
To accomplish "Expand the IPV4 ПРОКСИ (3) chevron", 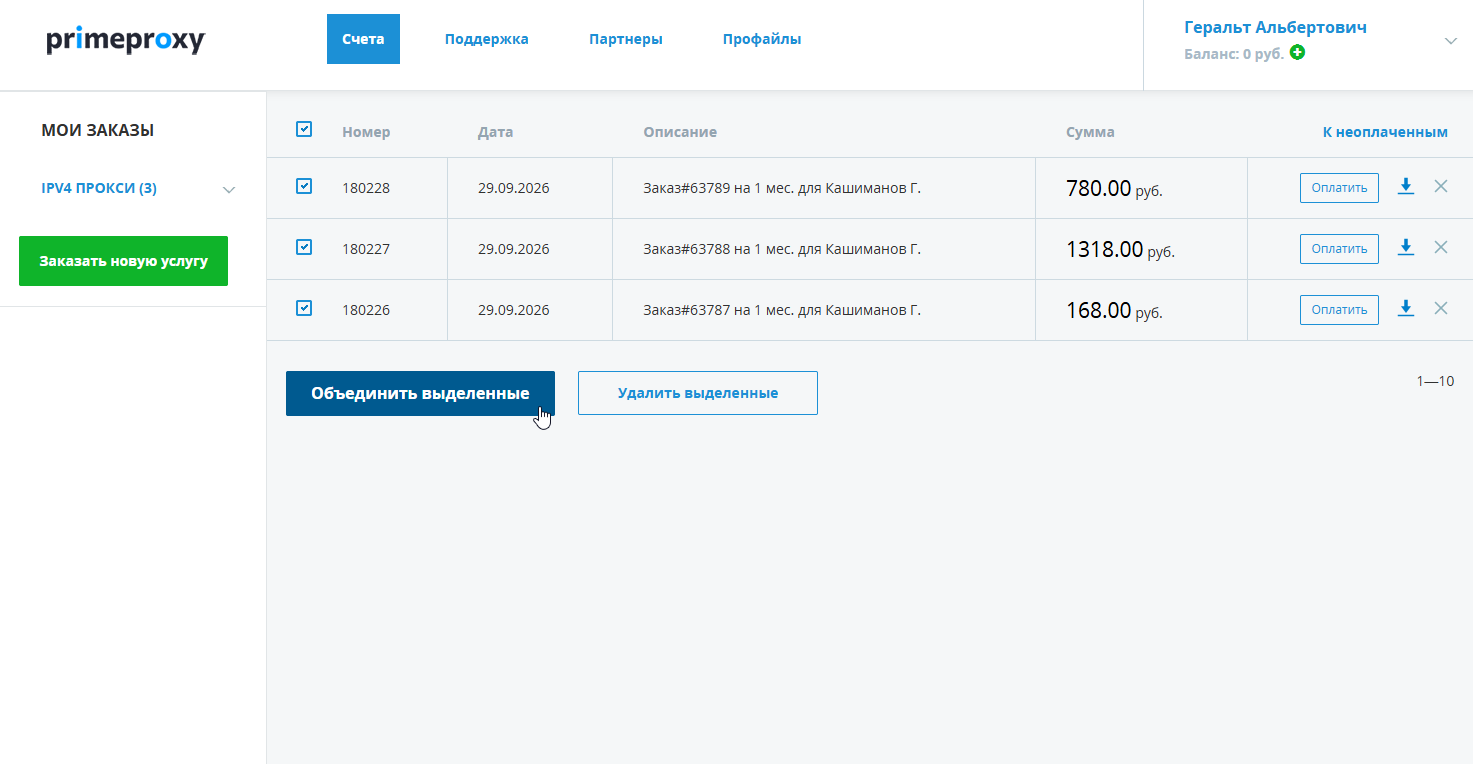I will [x=229, y=190].
